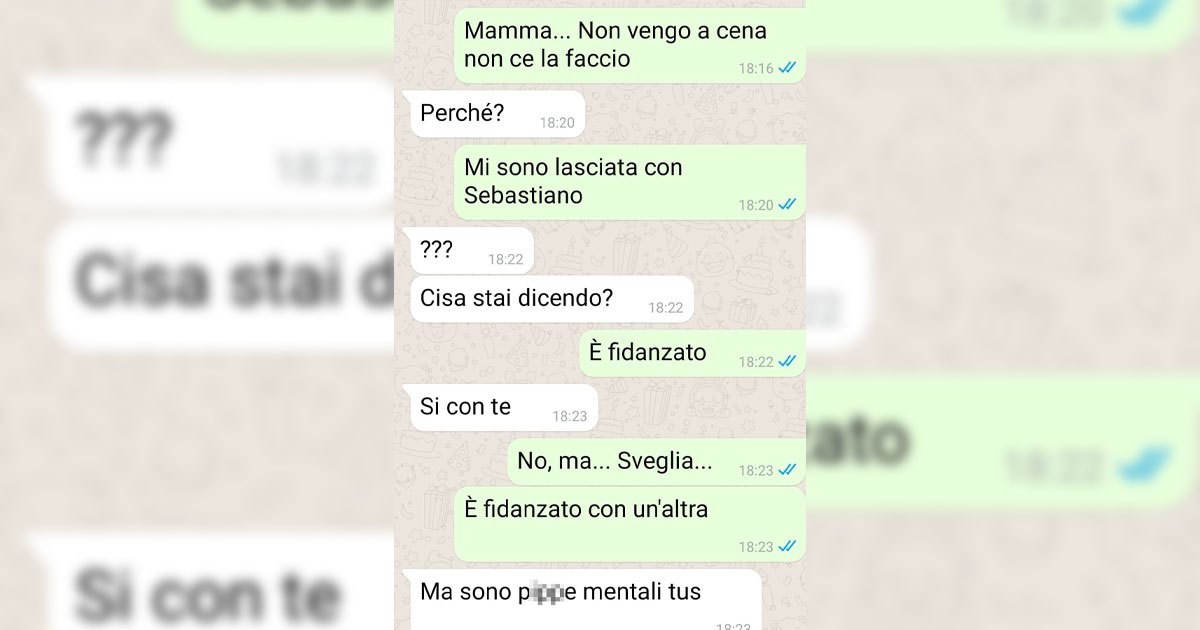Screen dimensions: 1200x630
Task: Click double check on "No, ma... Sveglia..."
Action: (x=787, y=469)
